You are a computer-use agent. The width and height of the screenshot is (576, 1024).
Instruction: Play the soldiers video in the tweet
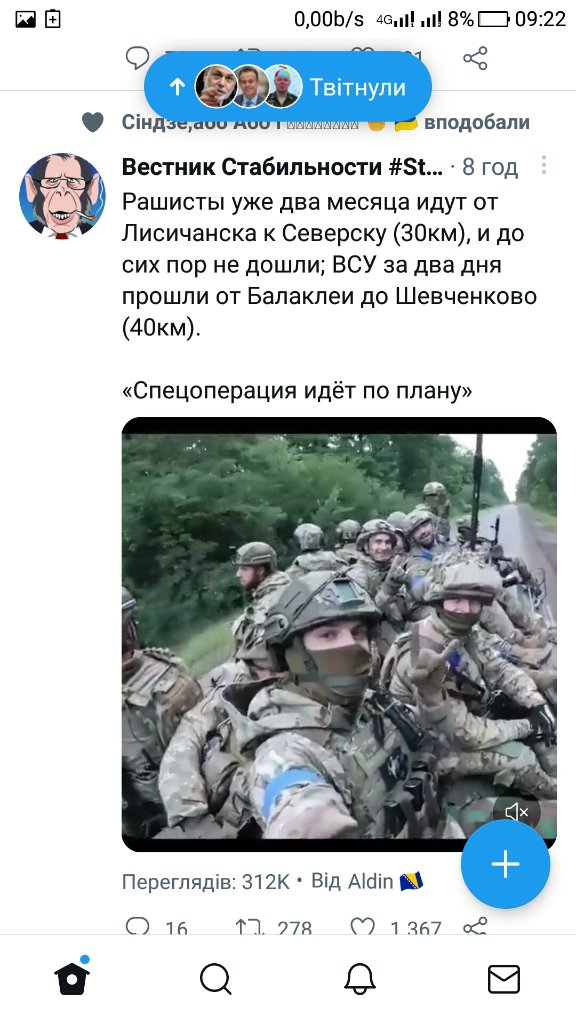coord(339,634)
